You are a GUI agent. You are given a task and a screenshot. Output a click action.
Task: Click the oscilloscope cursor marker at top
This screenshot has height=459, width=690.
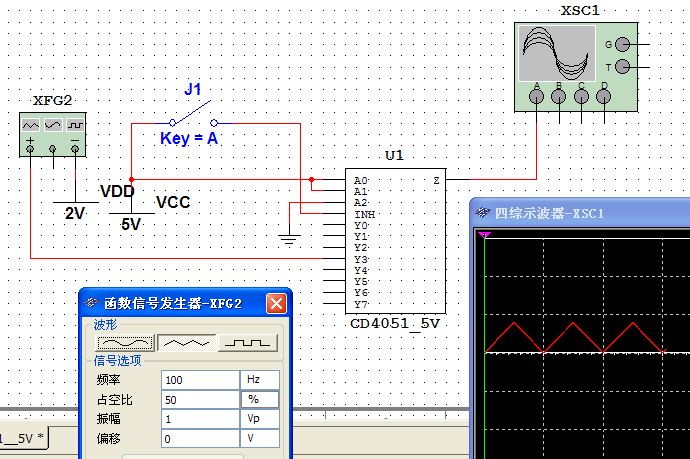pos(484,235)
